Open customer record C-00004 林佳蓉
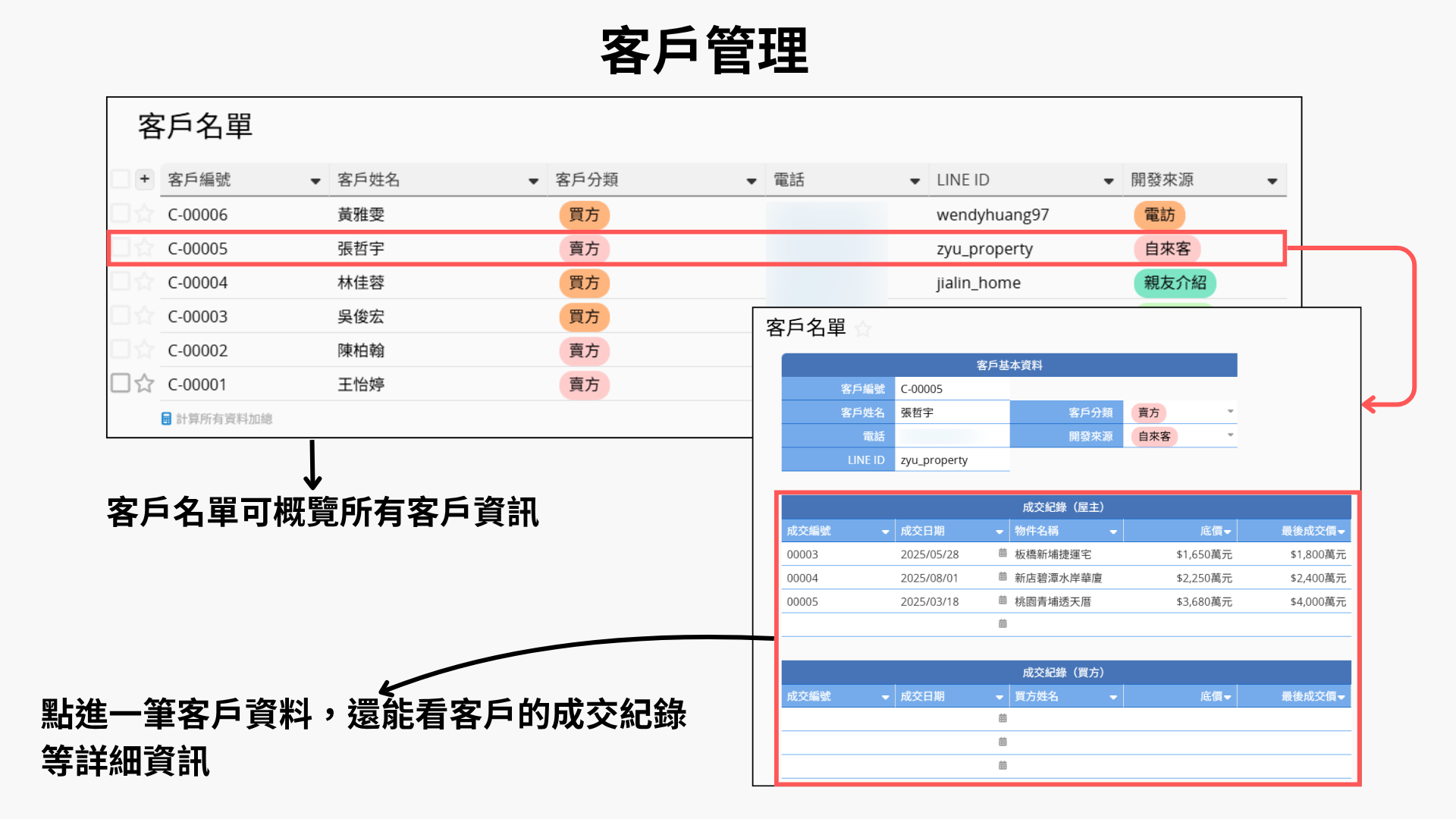 tap(199, 283)
